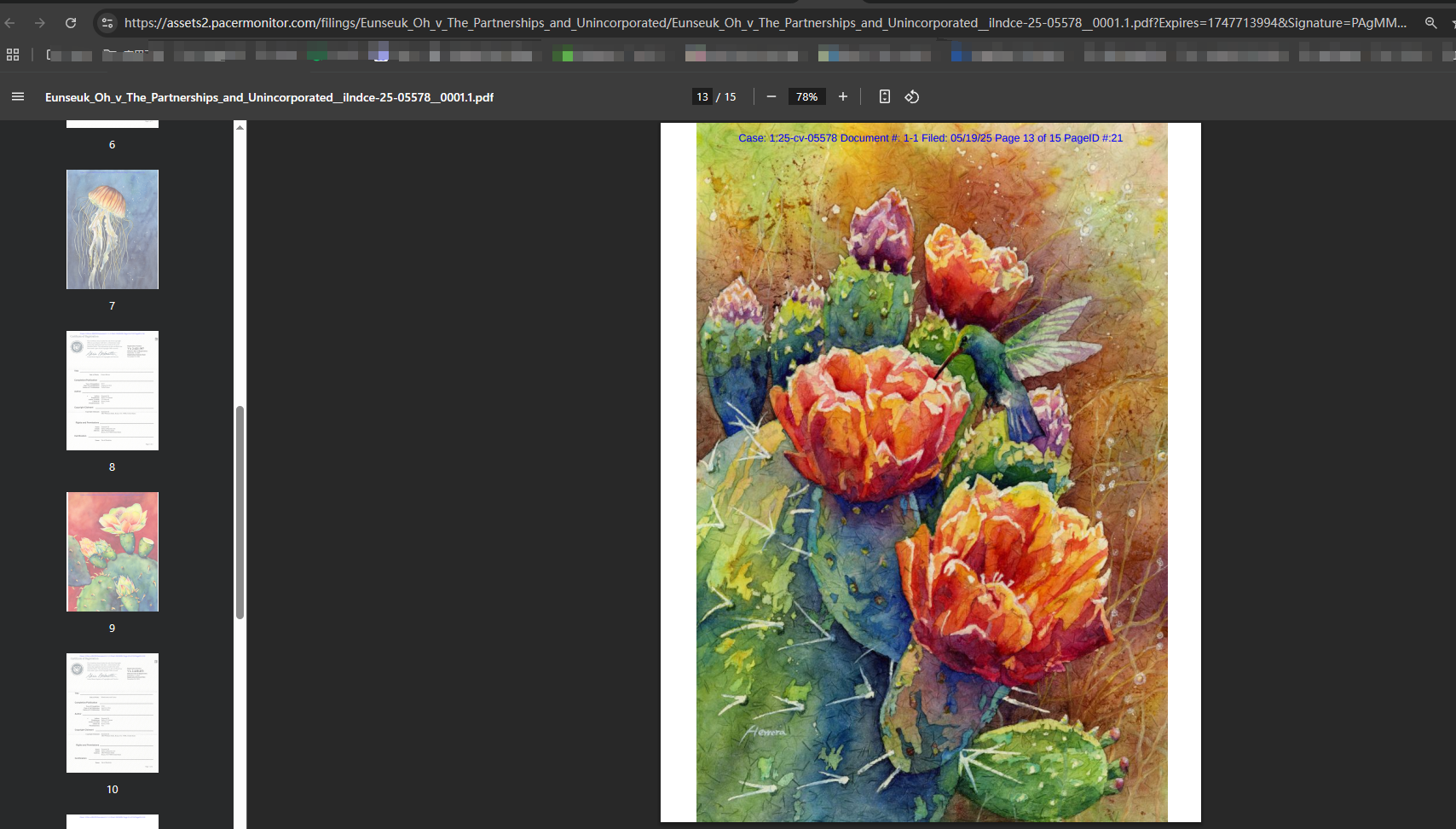Open page 7 jellyfish thumbnail

tap(113, 229)
